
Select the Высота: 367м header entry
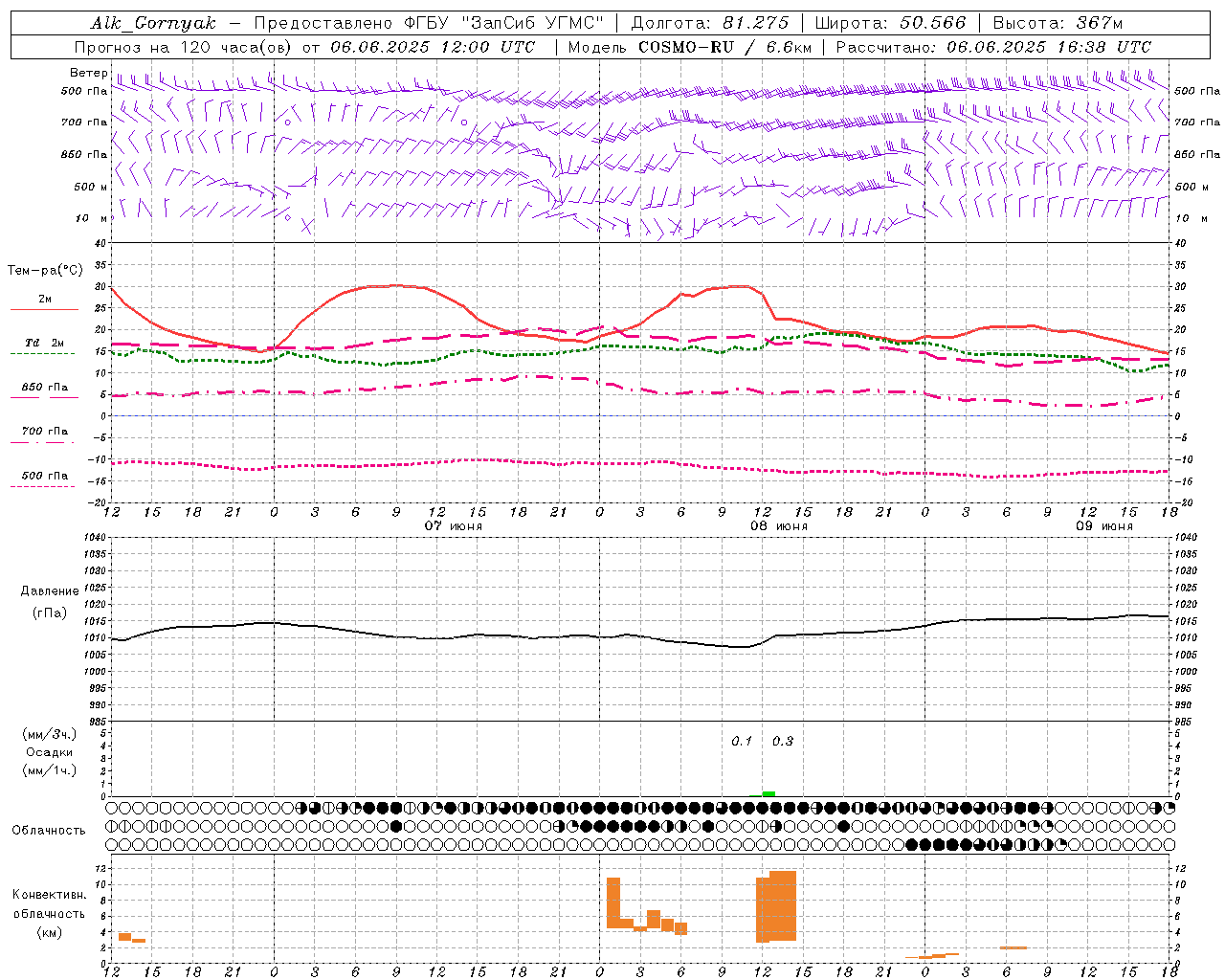[1058, 23]
